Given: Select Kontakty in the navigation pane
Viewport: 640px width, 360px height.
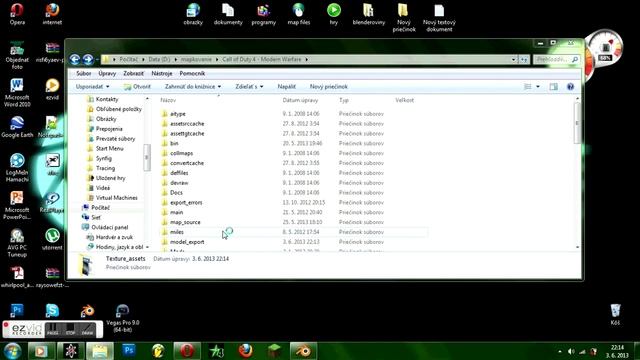Looking at the screenshot, I should [107, 99].
